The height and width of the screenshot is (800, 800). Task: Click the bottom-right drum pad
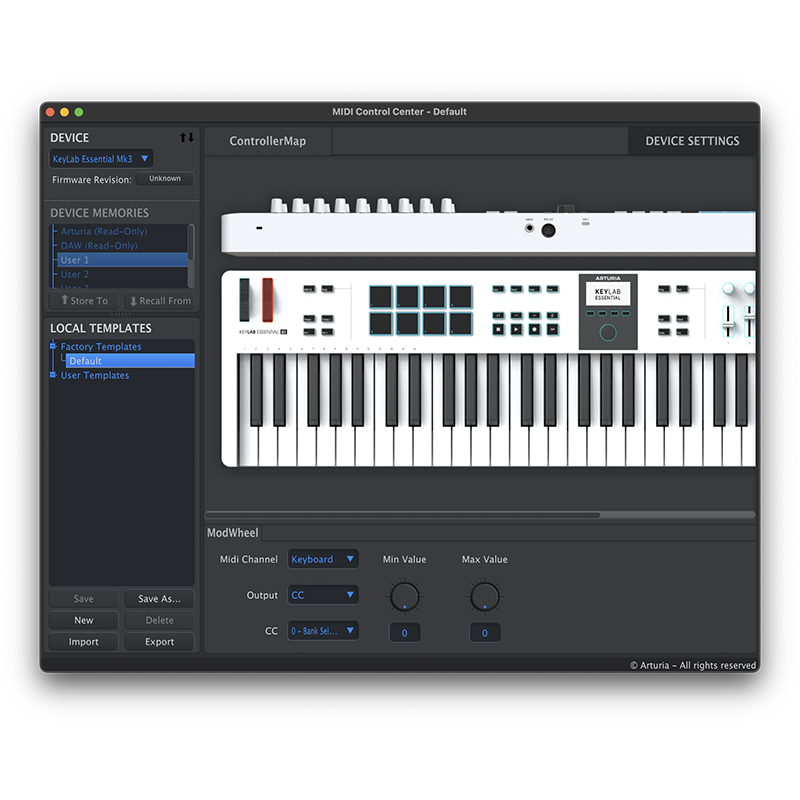pyautogui.click(x=460, y=323)
